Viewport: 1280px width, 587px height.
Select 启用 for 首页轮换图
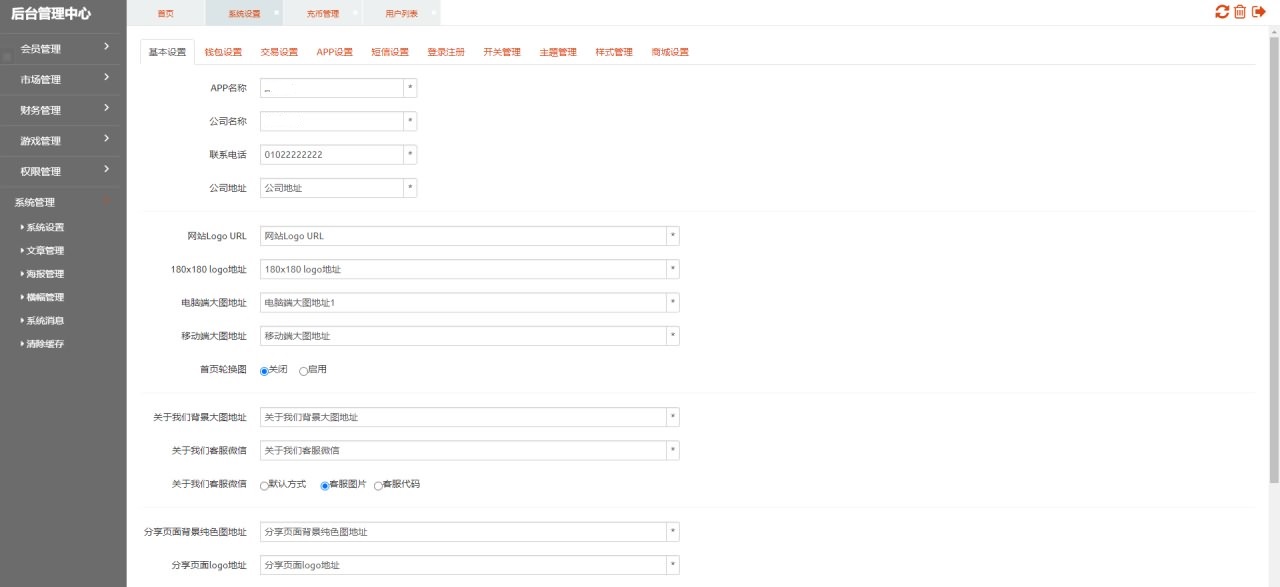click(x=303, y=370)
